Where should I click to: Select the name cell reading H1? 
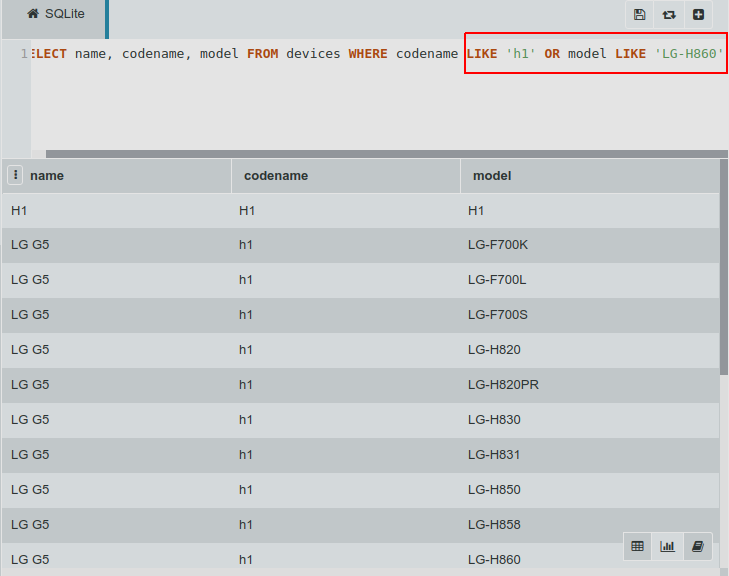pyautogui.click(x=117, y=211)
